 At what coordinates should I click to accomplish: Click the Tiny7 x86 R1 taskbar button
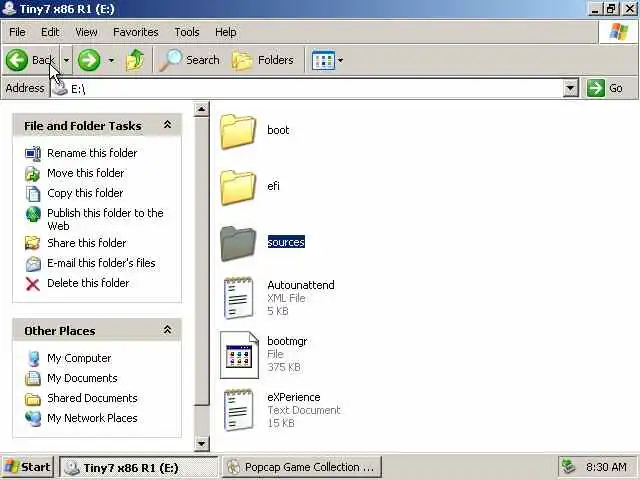tap(139, 467)
